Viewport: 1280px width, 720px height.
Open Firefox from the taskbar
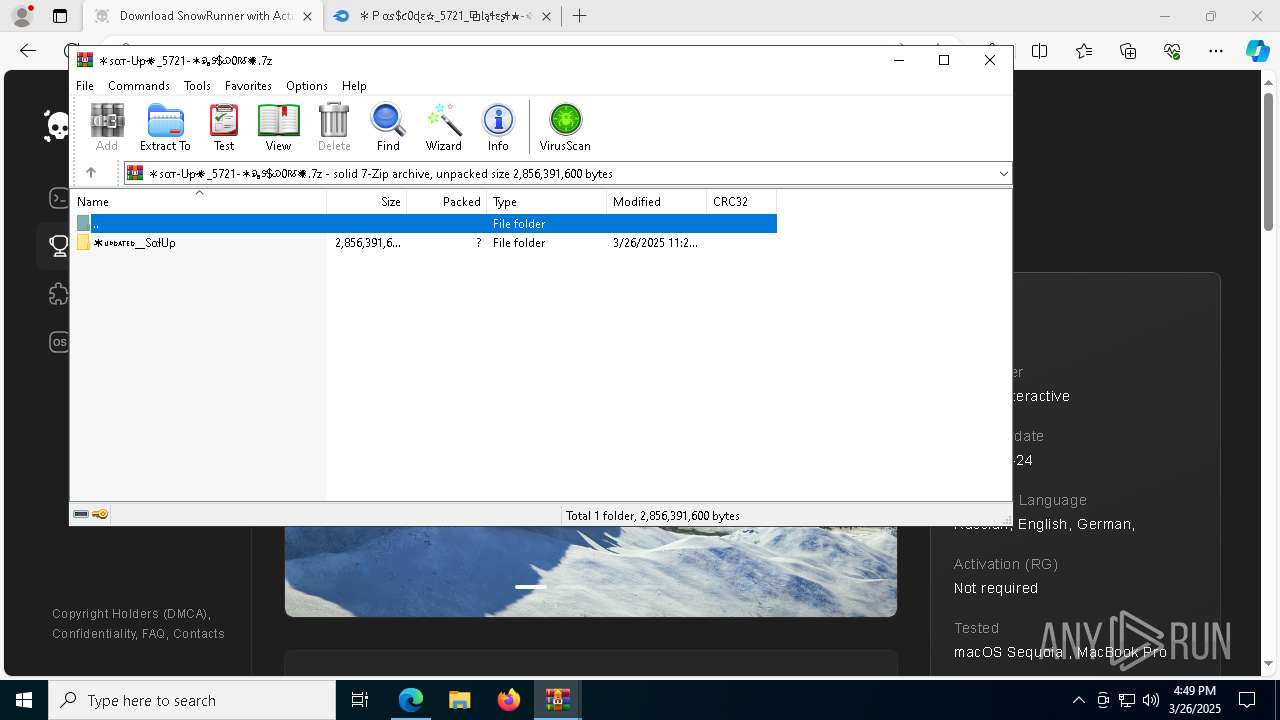[508, 700]
